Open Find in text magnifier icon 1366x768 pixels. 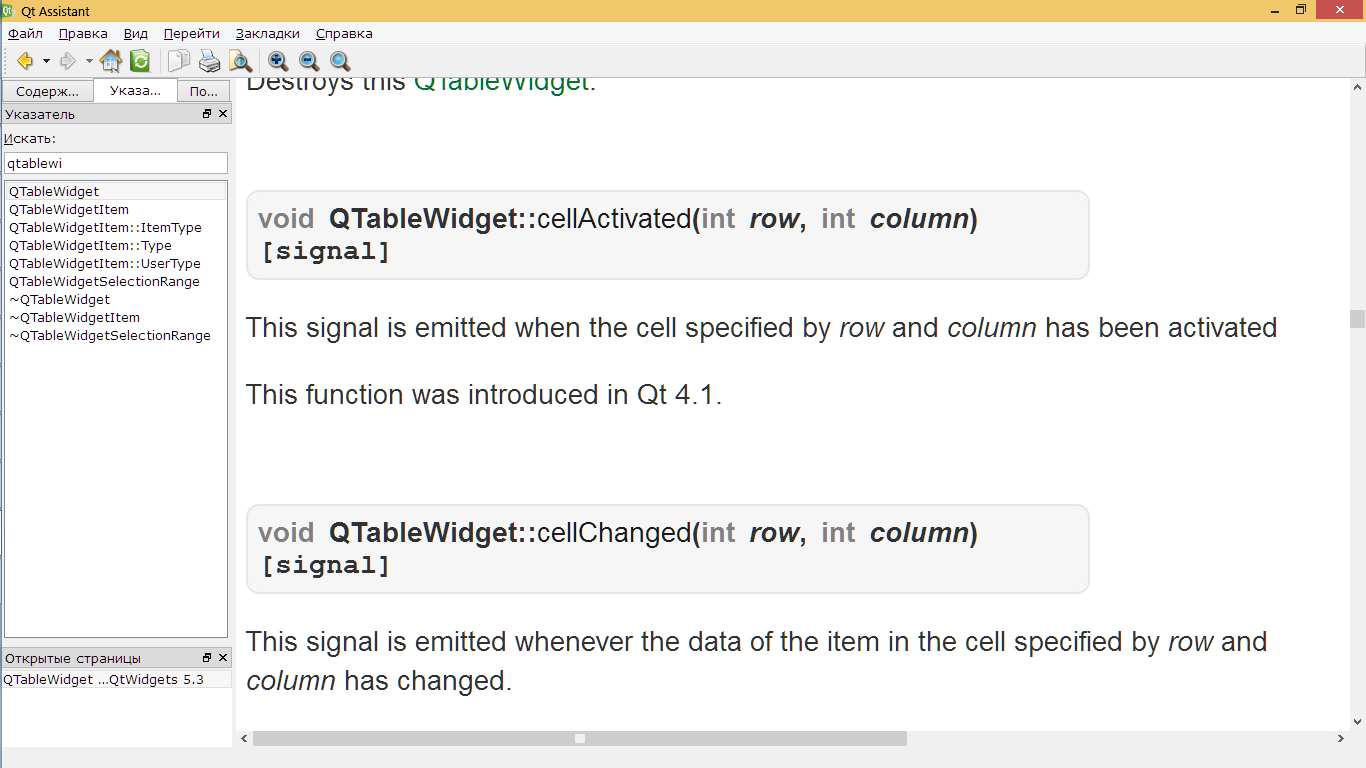240,61
